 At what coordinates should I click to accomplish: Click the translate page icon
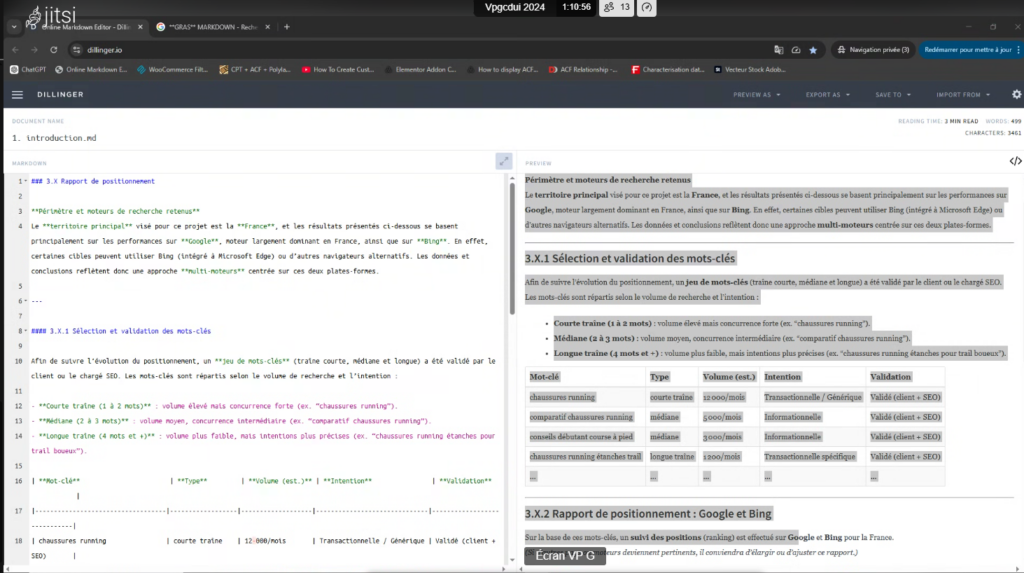(x=778, y=49)
